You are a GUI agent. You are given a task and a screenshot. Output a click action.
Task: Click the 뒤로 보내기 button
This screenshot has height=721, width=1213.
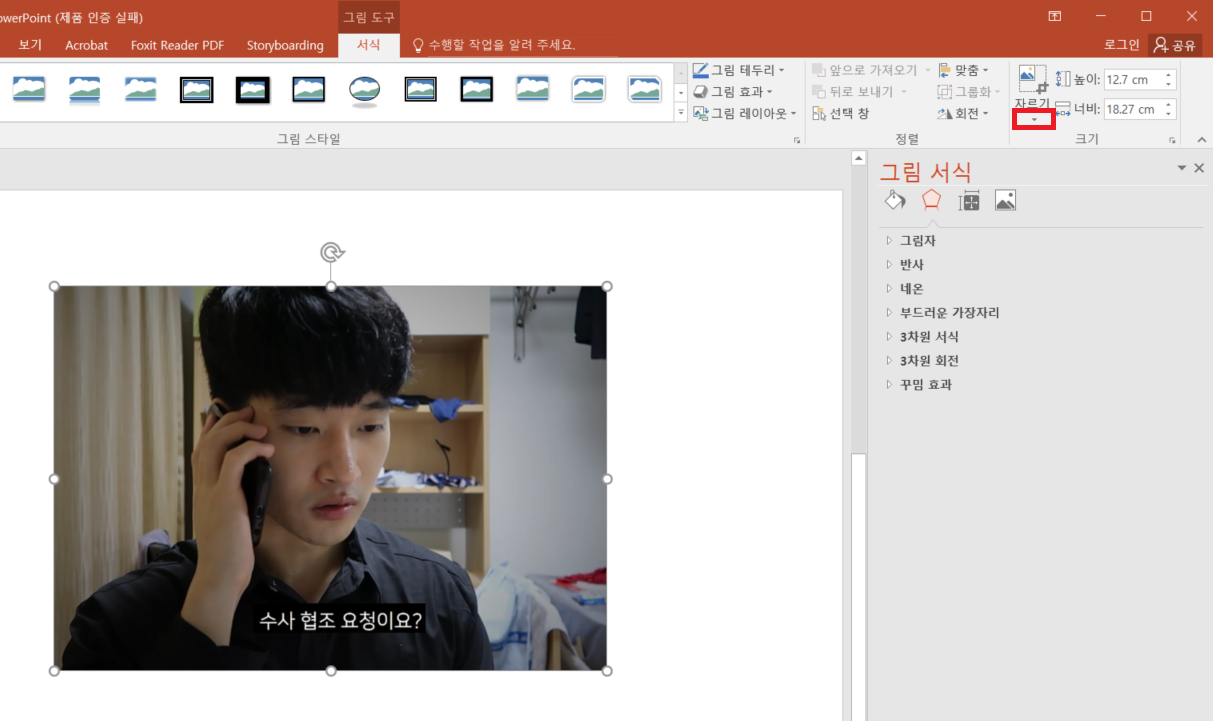point(860,92)
